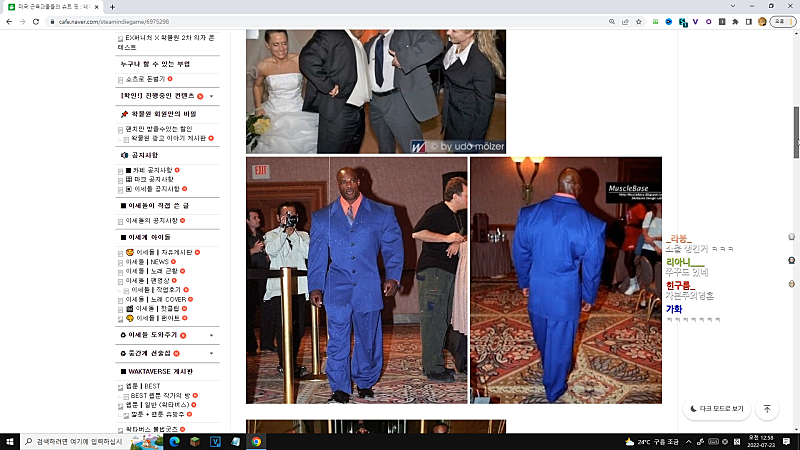The image size is (800, 450).
Task: Open the taskbar clock and date
Action: 761,442
